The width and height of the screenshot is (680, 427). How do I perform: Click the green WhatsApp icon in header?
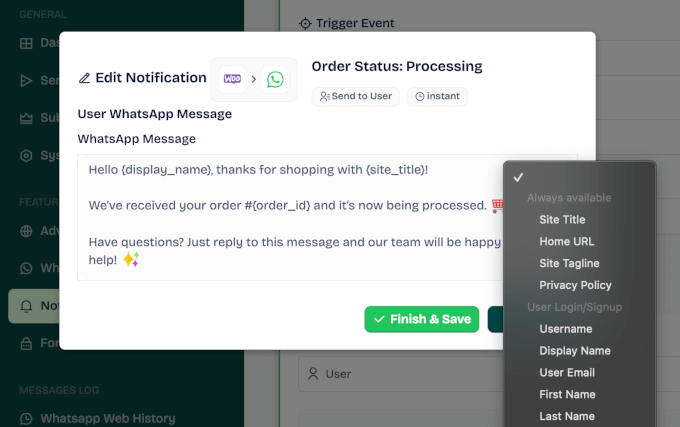[x=275, y=79]
